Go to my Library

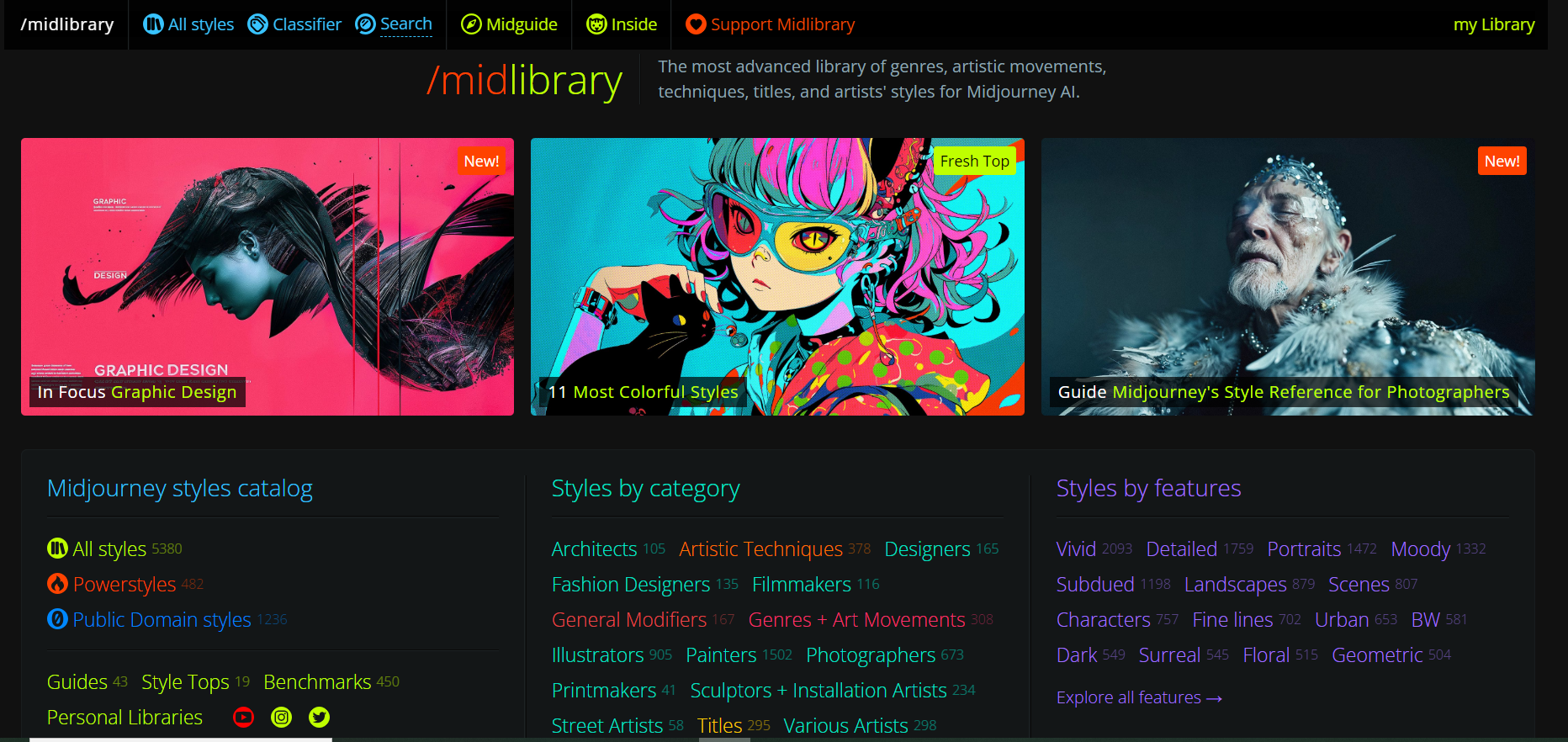coord(1494,24)
